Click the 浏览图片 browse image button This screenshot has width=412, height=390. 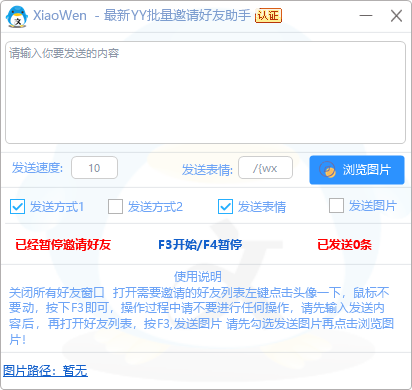coord(357,170)
